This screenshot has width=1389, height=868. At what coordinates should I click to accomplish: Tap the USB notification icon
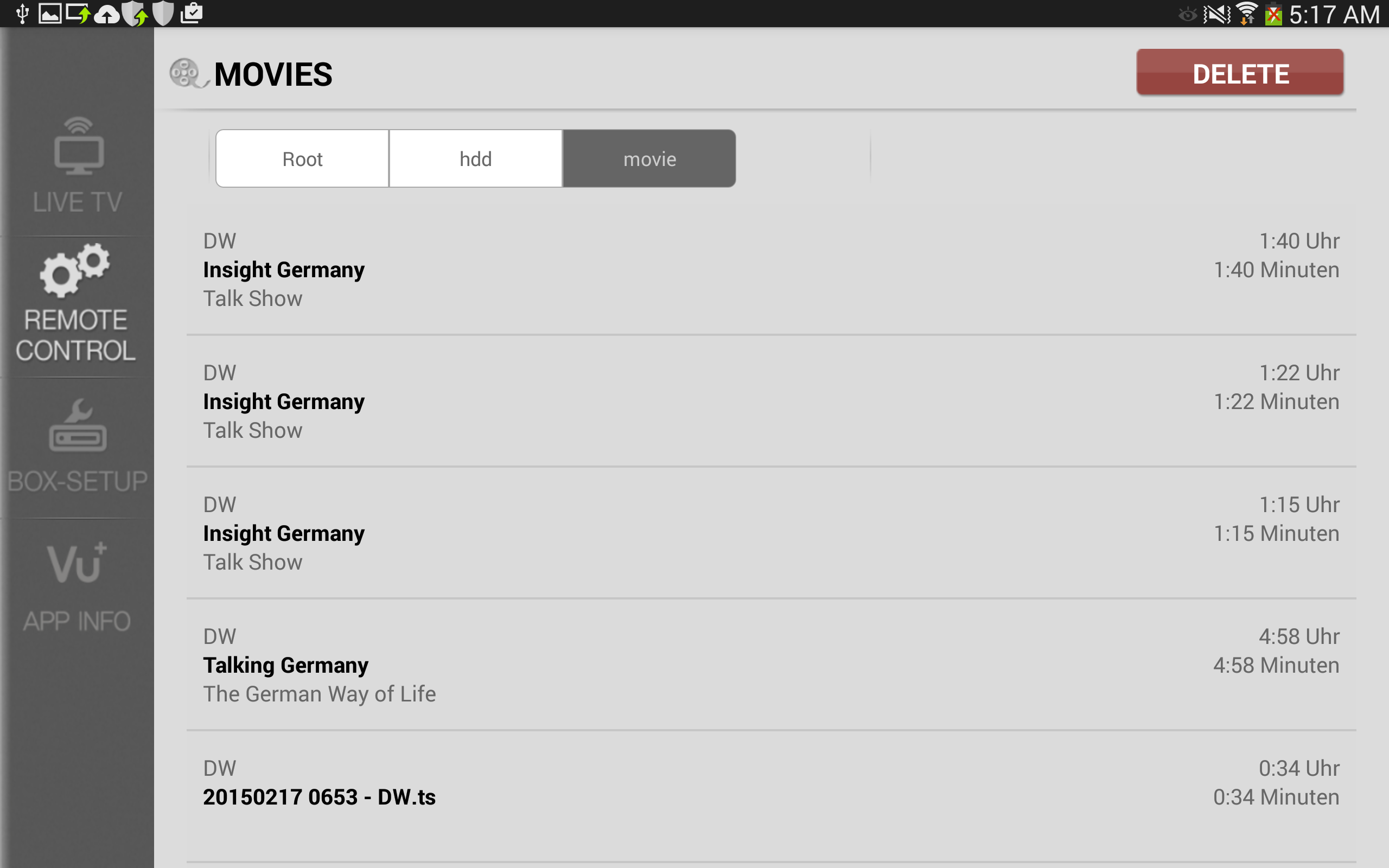22,14
